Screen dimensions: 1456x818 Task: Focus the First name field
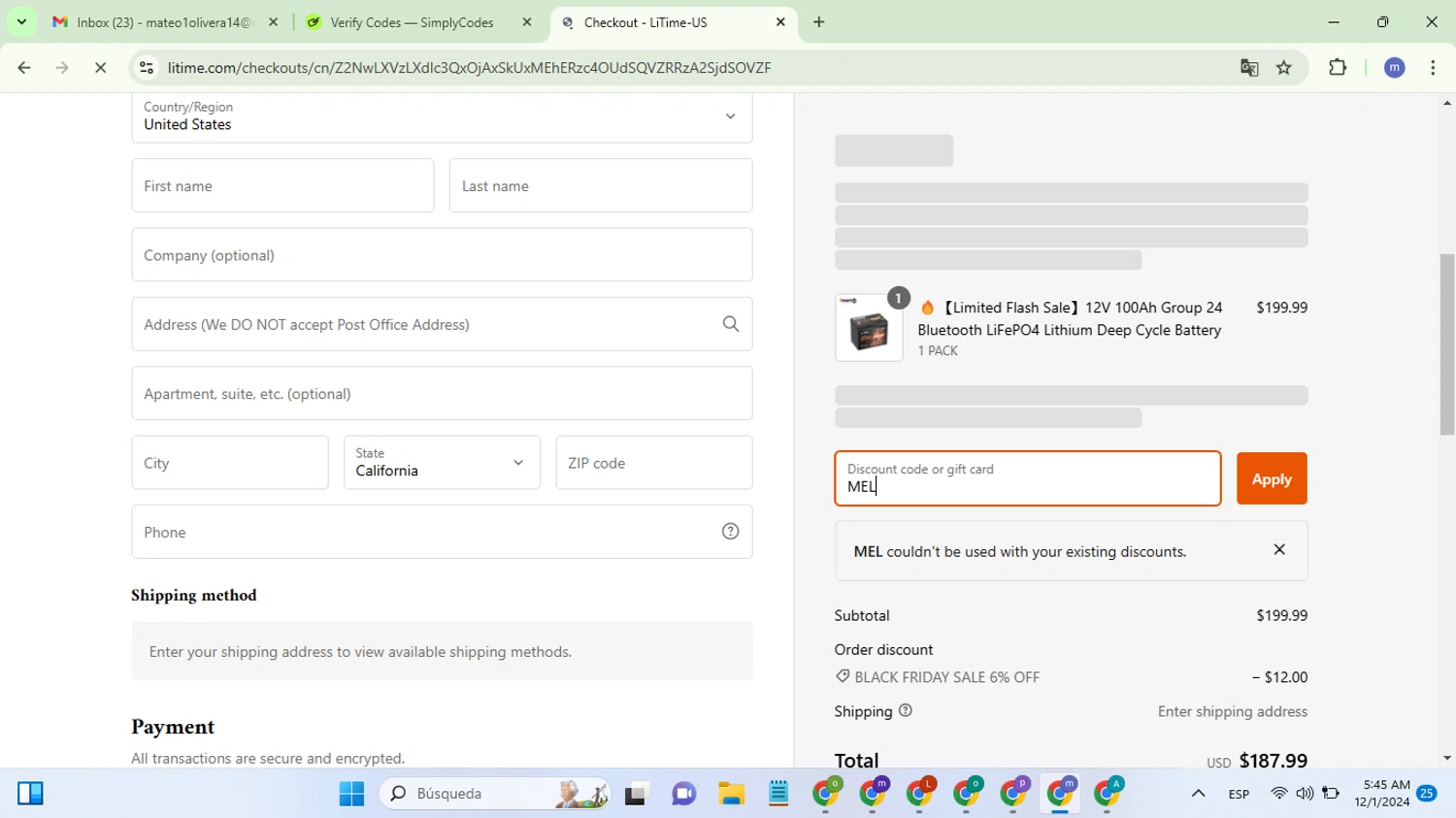click(282, 185)
